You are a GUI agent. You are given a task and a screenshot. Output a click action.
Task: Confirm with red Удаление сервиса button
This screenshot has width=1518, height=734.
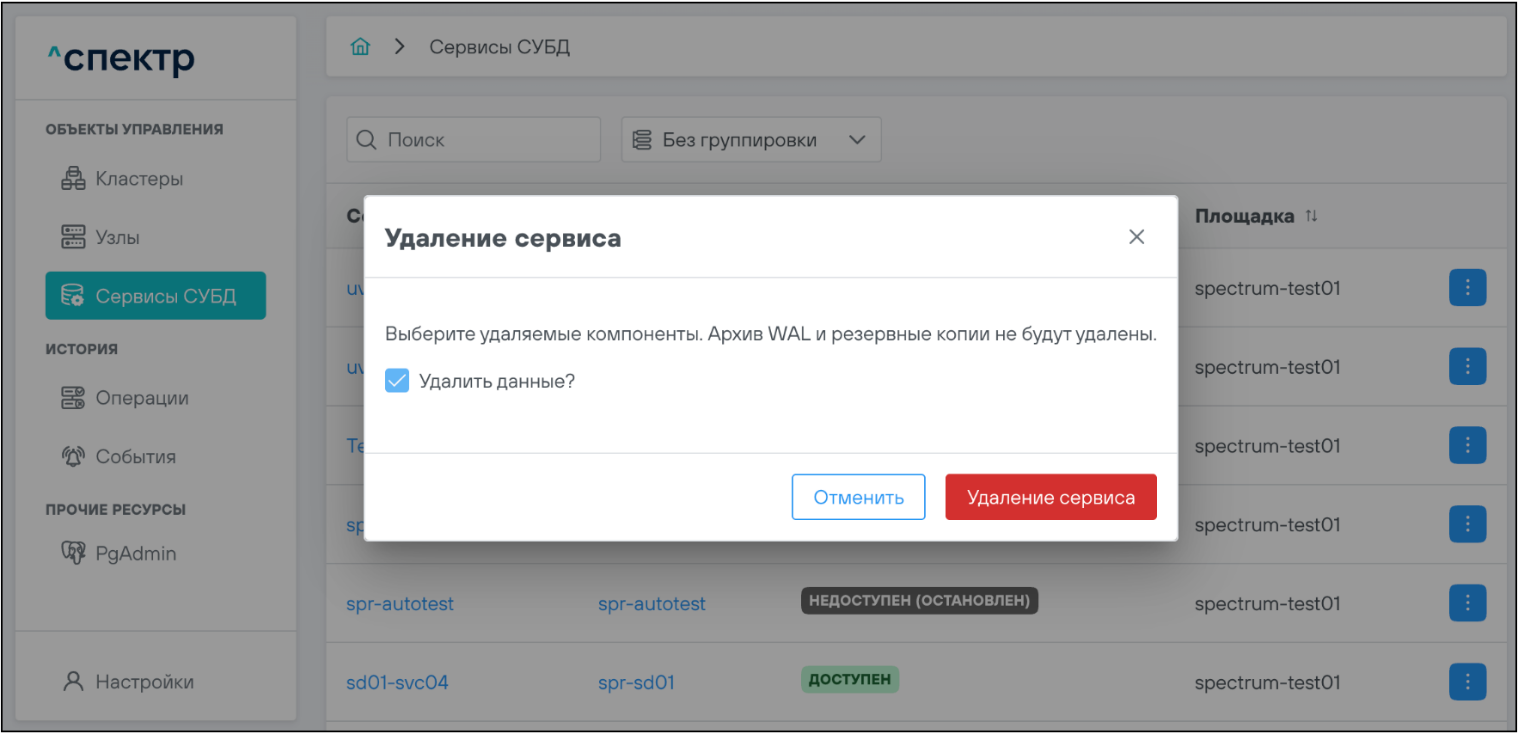[x=1050, y=497]
